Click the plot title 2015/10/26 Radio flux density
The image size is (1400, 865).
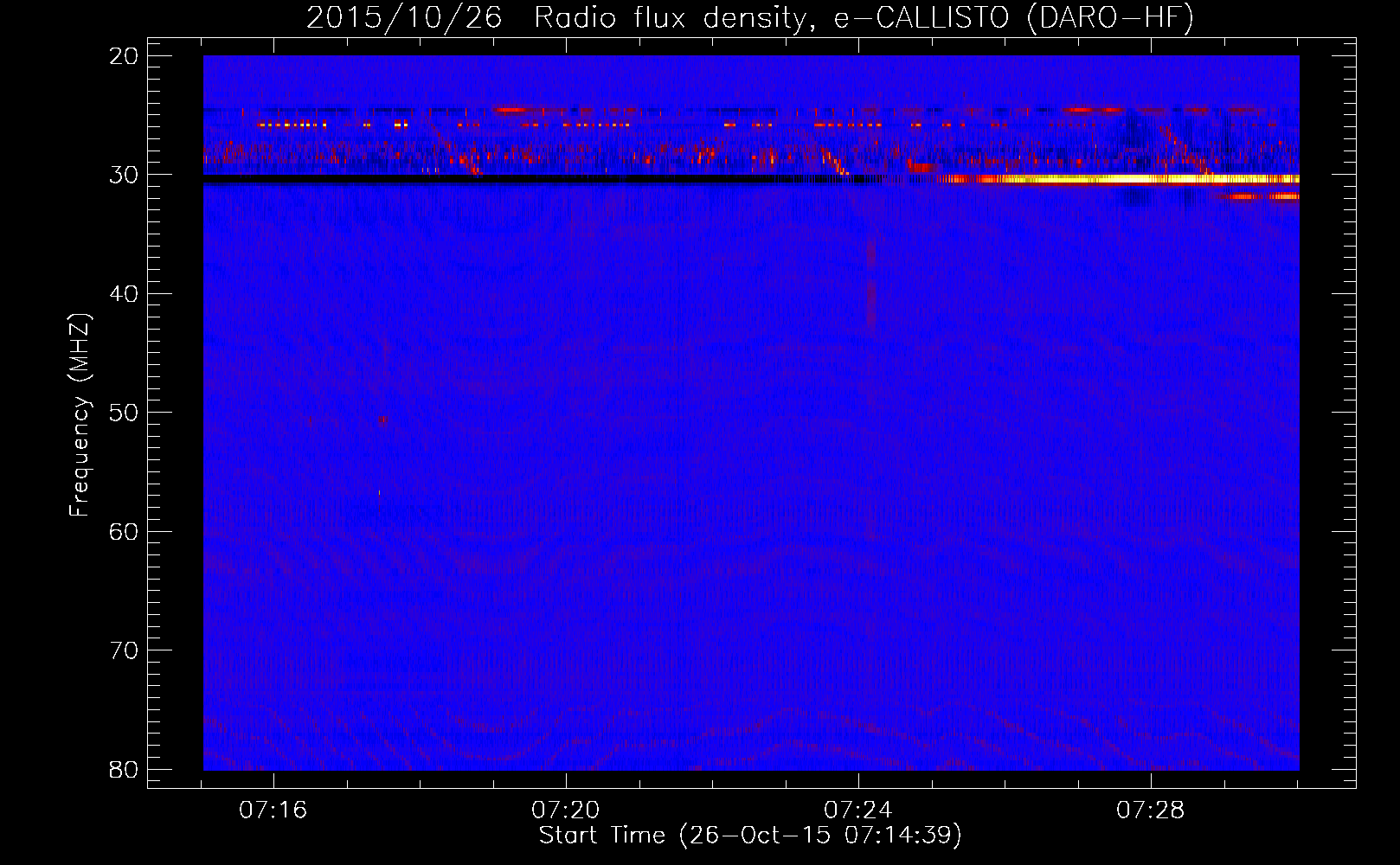pyautogui.click(x=750, y=18)
